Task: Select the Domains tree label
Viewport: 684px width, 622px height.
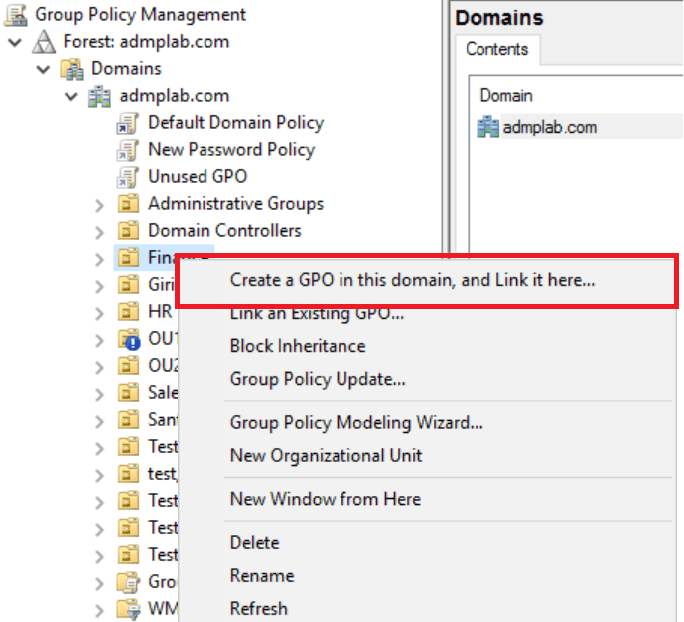Action: coord(126,69)
